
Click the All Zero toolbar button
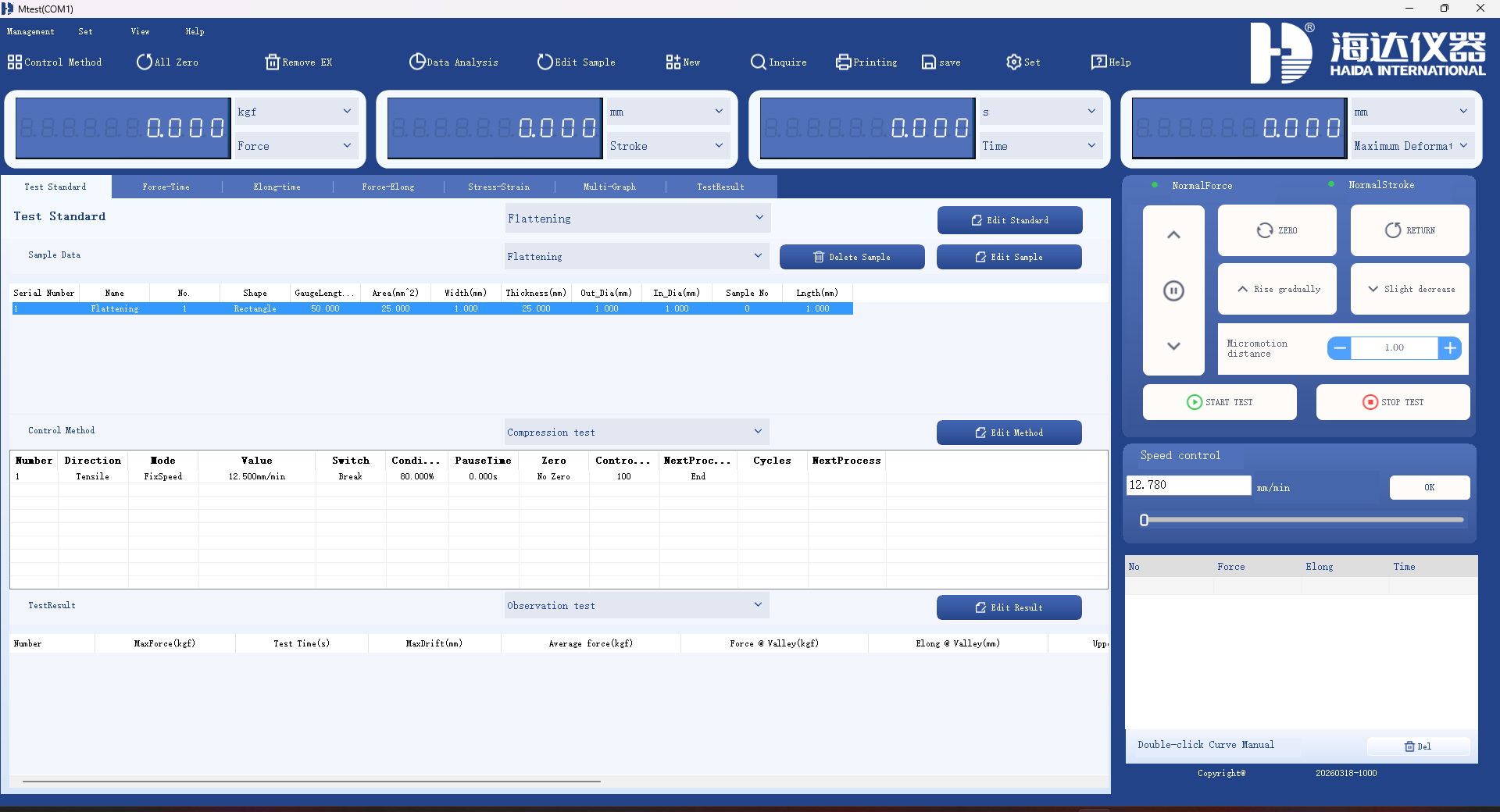click(x=167, y=62)
